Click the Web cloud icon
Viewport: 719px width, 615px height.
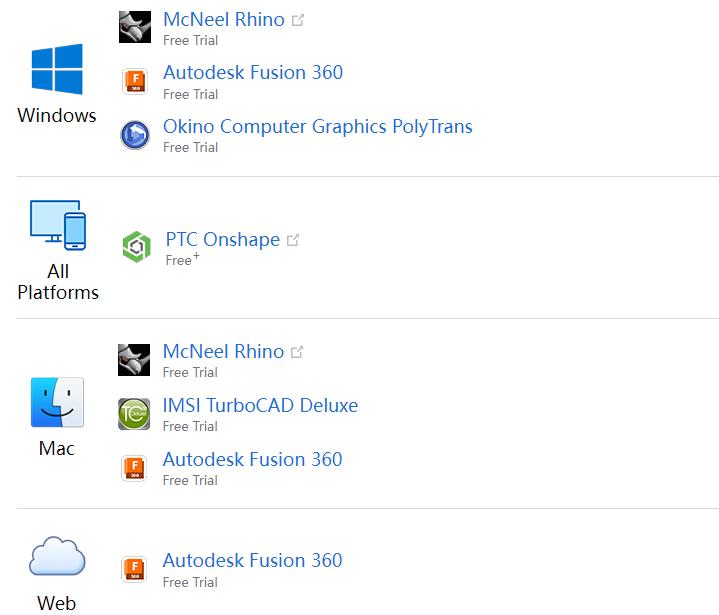(x=57, y=556)
